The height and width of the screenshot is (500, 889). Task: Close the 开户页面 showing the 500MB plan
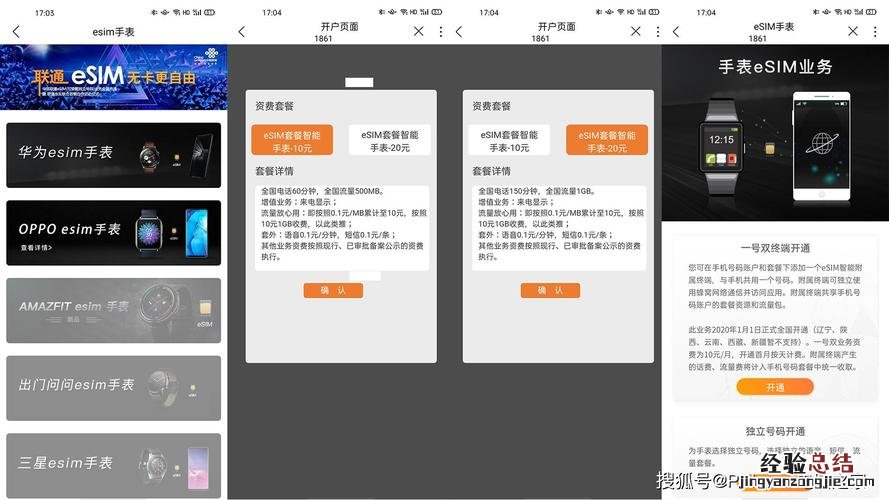[x=419, y=32]
